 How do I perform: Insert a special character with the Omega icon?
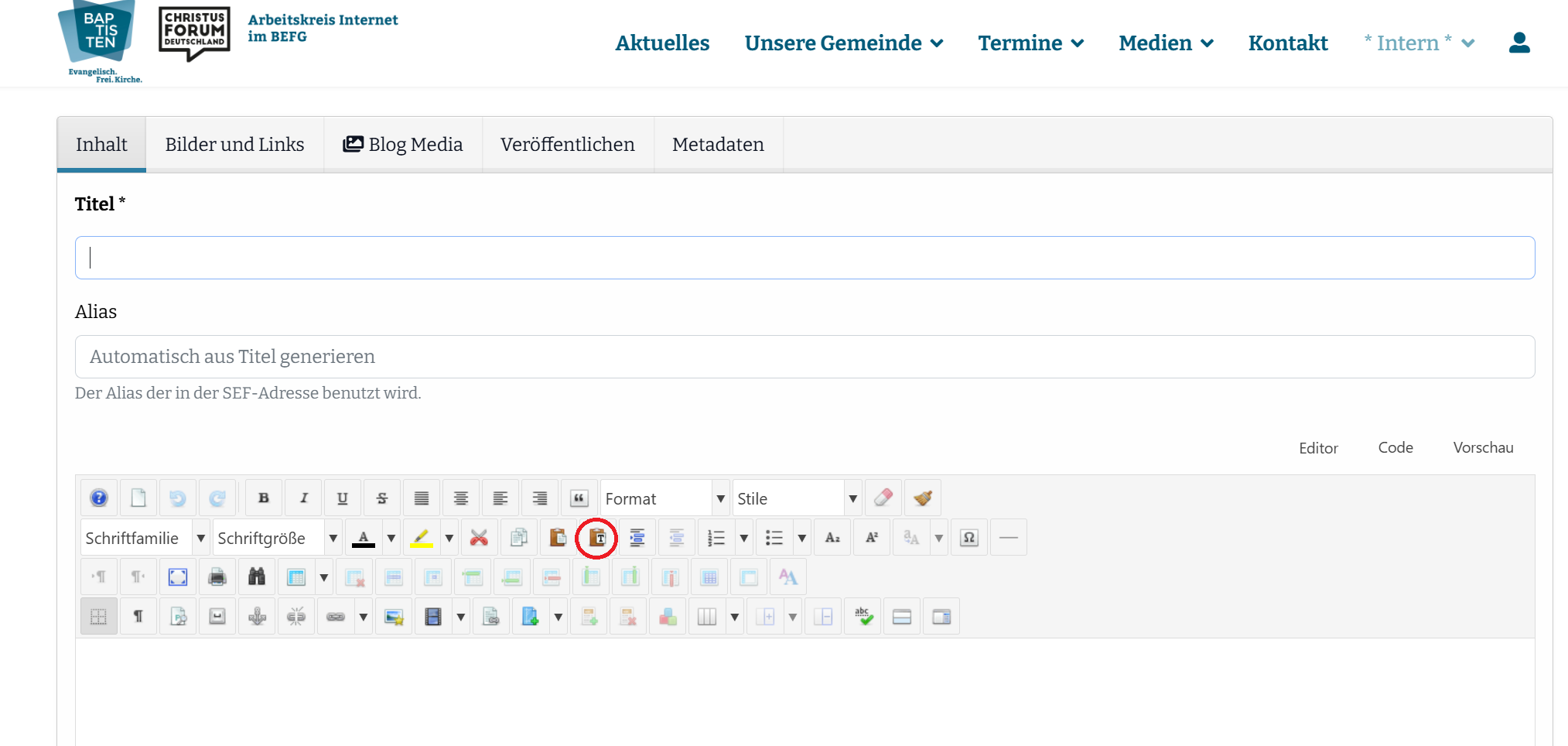click(968, 536)
